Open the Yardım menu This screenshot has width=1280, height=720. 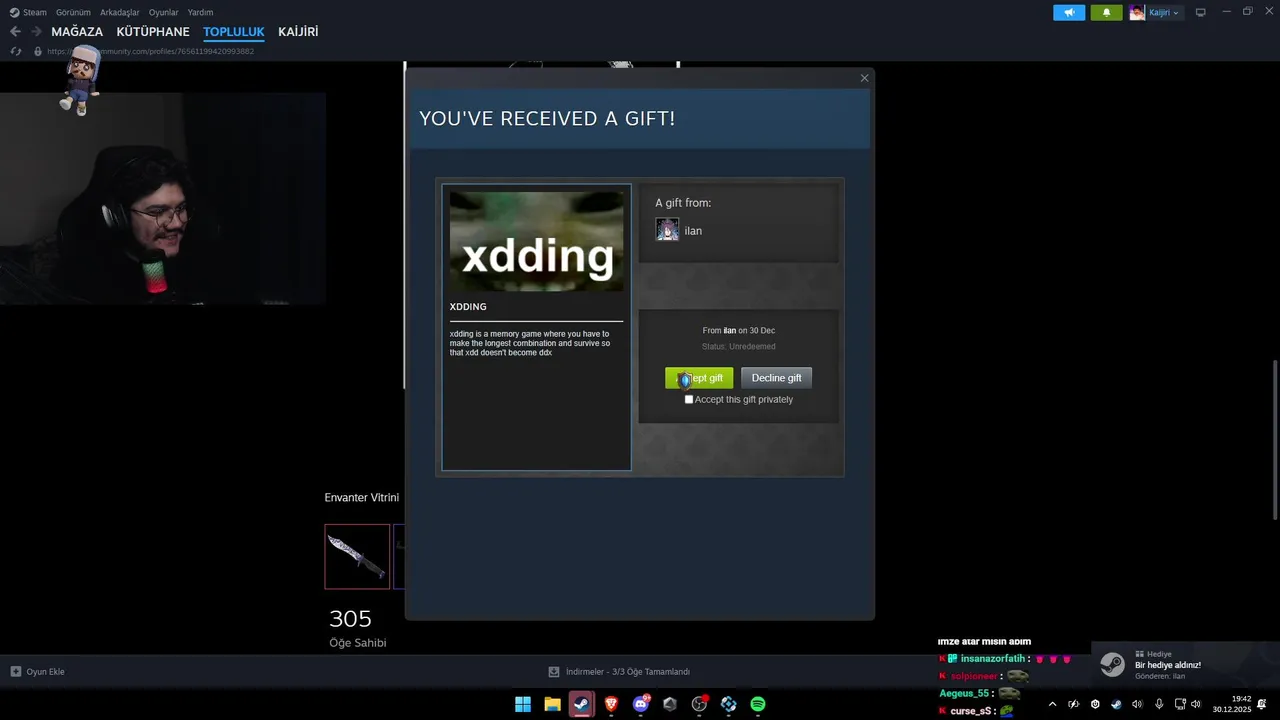(200, 12)
